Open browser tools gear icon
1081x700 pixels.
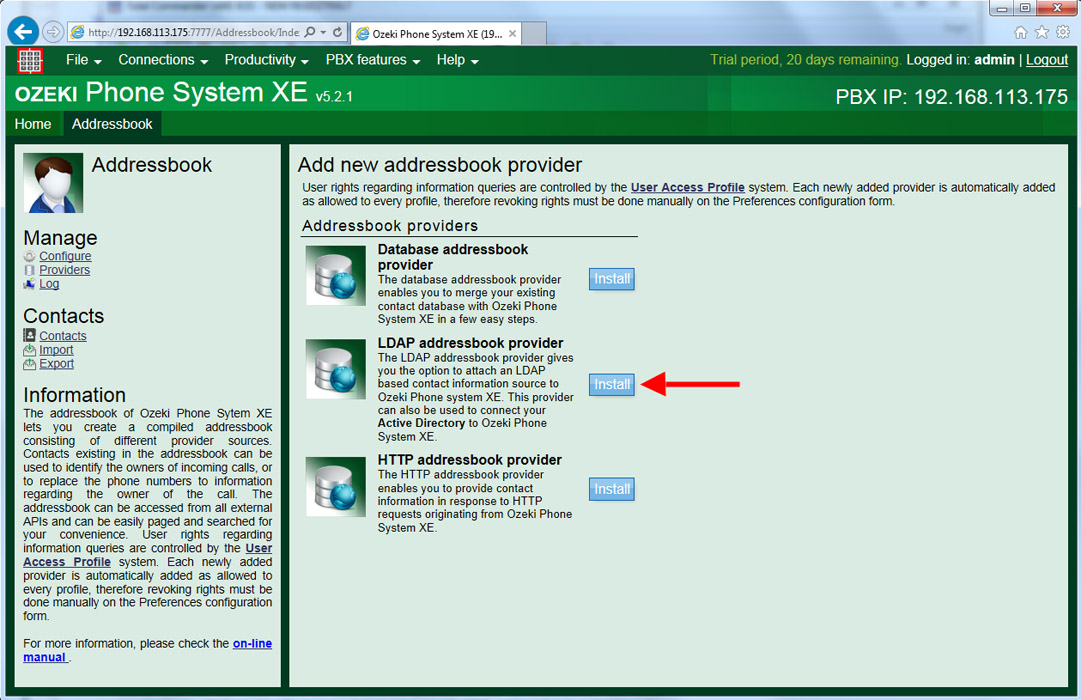pos(1063,32)
